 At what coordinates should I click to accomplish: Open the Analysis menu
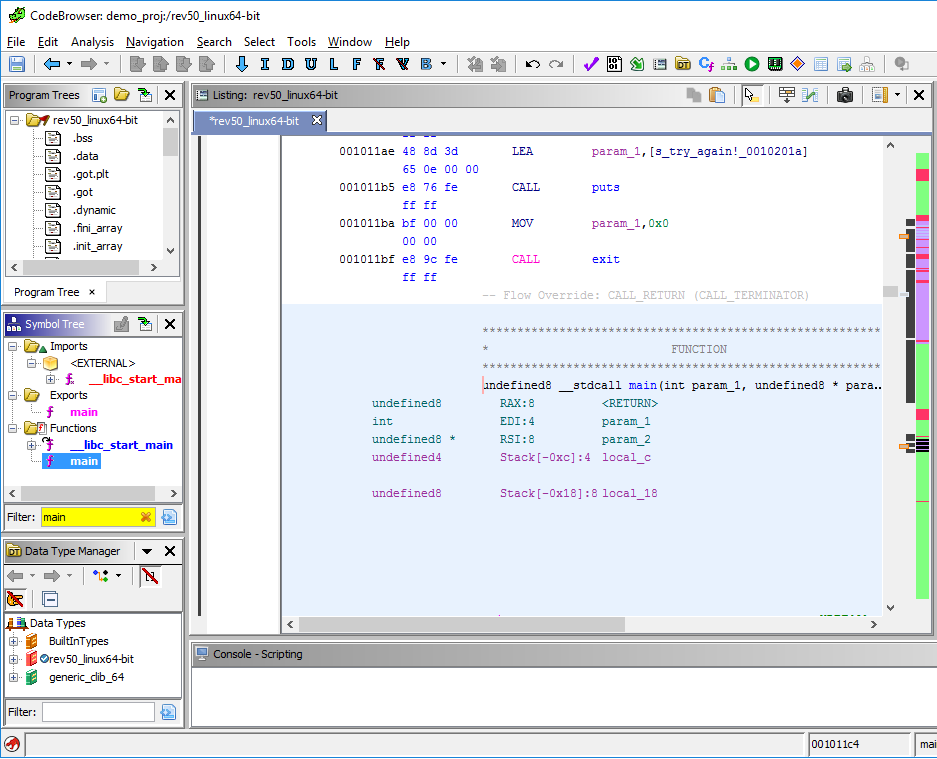click(x=92, y=42)
